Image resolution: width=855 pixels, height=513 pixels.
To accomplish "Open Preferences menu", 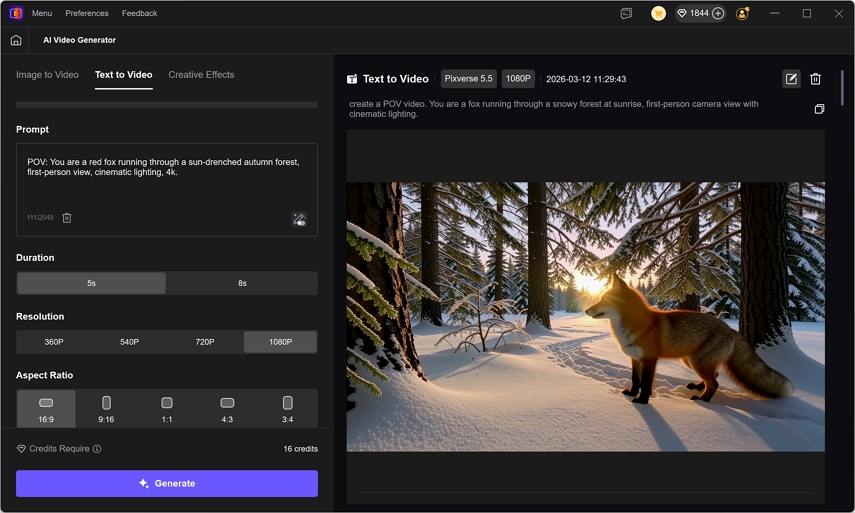I will tap(87, 13).
